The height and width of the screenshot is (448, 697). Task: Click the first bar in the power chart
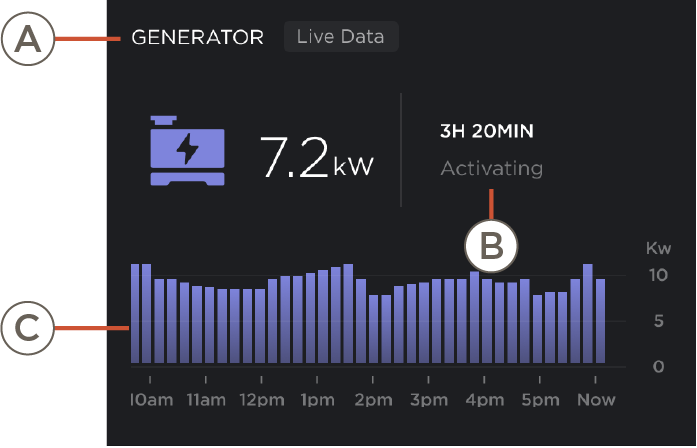[x=134, y=314]
